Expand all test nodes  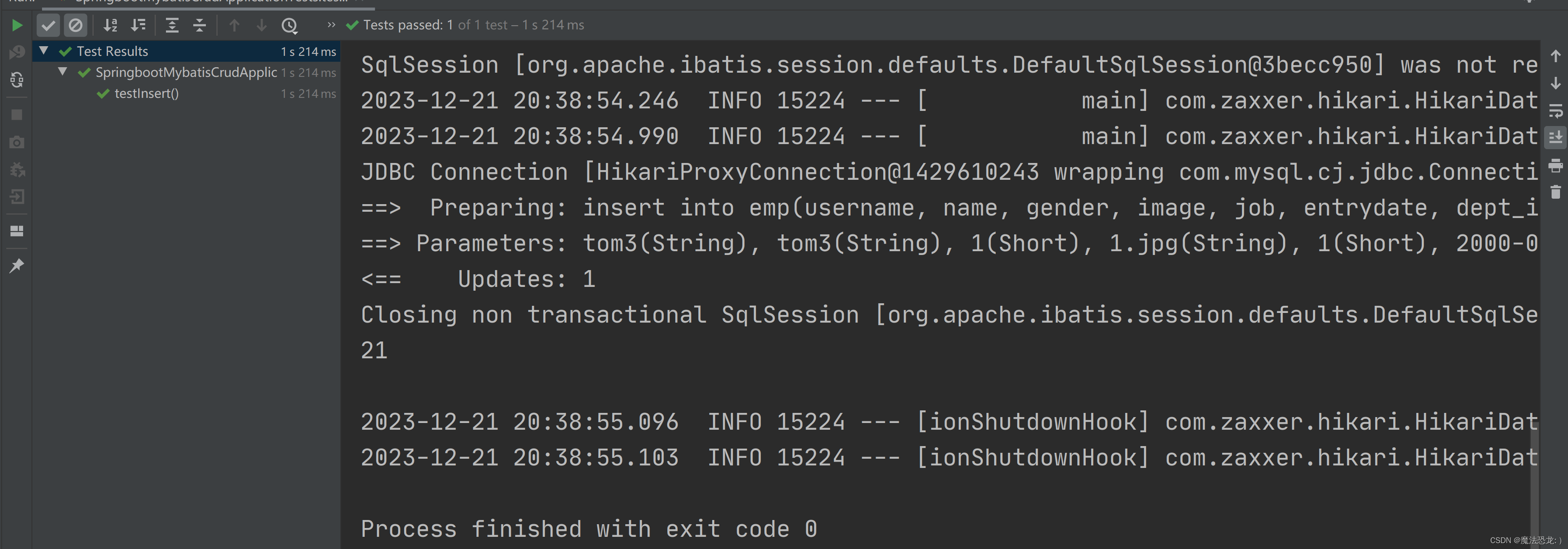[172, 26]
